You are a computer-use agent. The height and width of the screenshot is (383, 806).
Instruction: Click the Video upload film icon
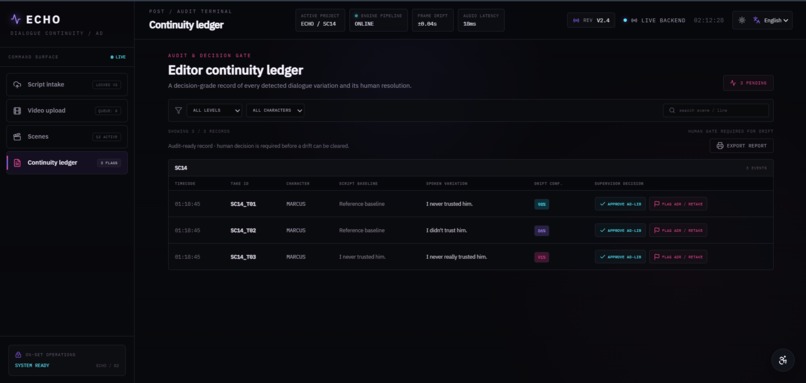pos(17,111)
